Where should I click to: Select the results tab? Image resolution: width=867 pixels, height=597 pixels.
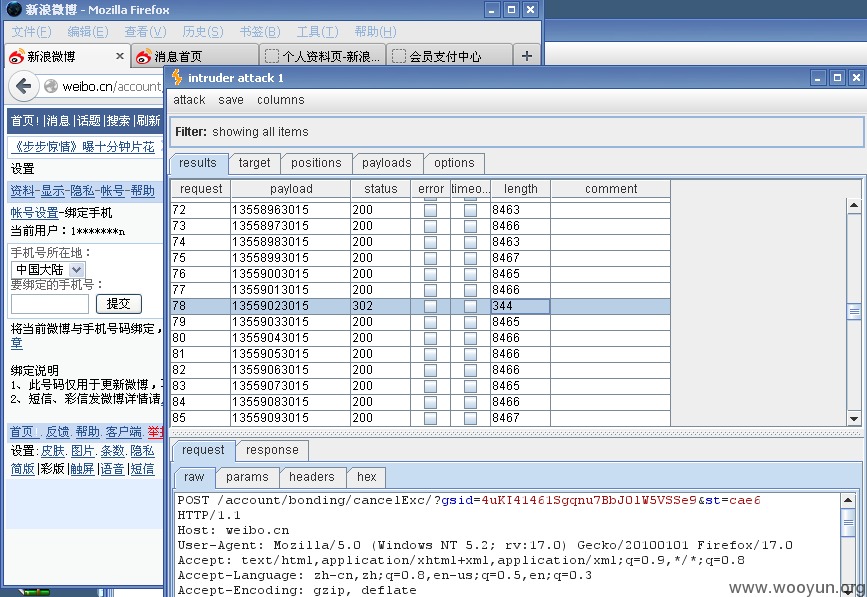click(198, 163)
